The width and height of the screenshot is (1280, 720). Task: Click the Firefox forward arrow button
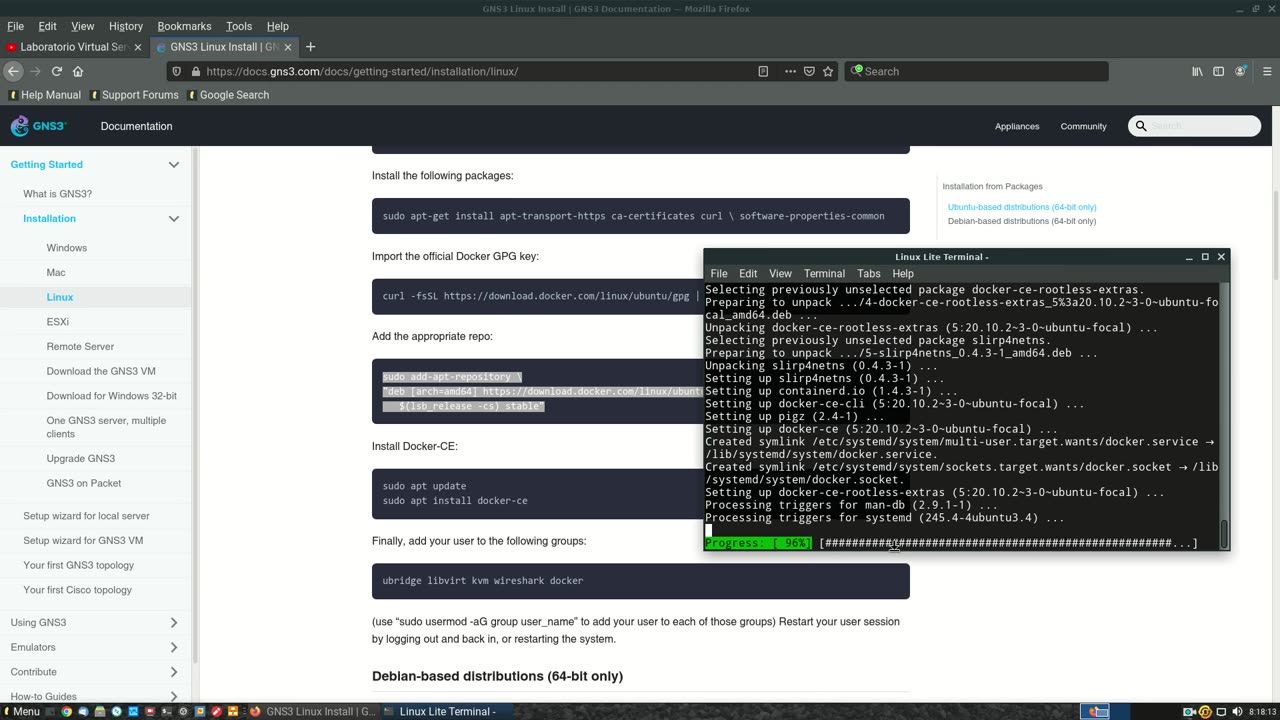(x=35, y=71)
